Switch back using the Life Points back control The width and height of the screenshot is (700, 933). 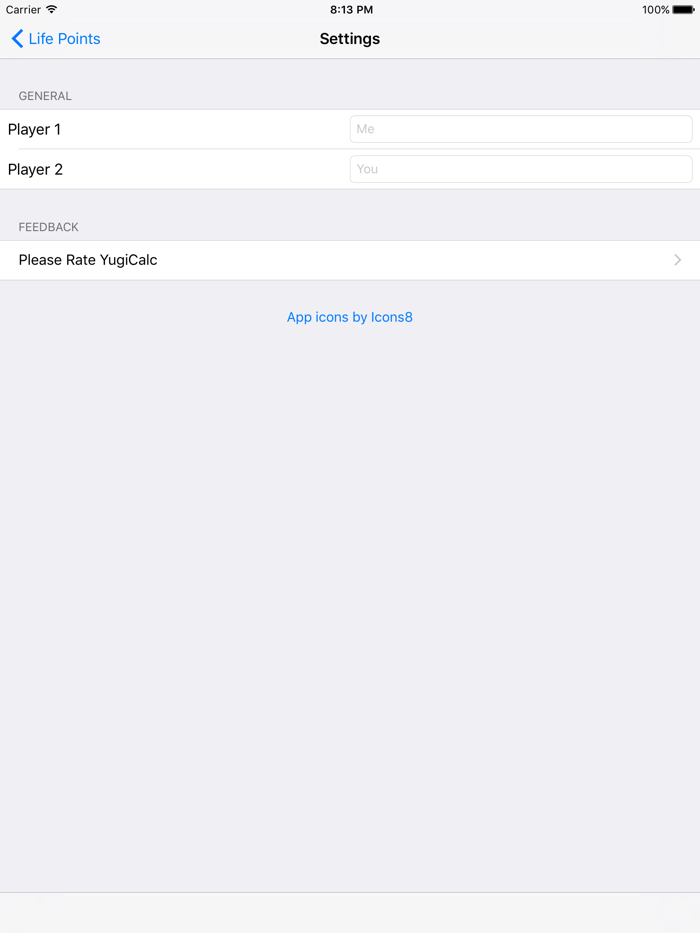click(55, 39)
